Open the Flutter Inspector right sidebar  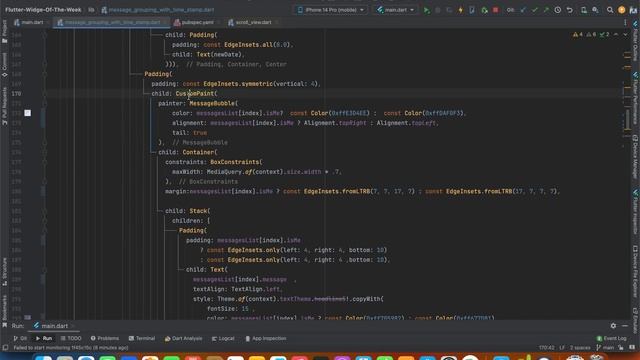[636, 212]
